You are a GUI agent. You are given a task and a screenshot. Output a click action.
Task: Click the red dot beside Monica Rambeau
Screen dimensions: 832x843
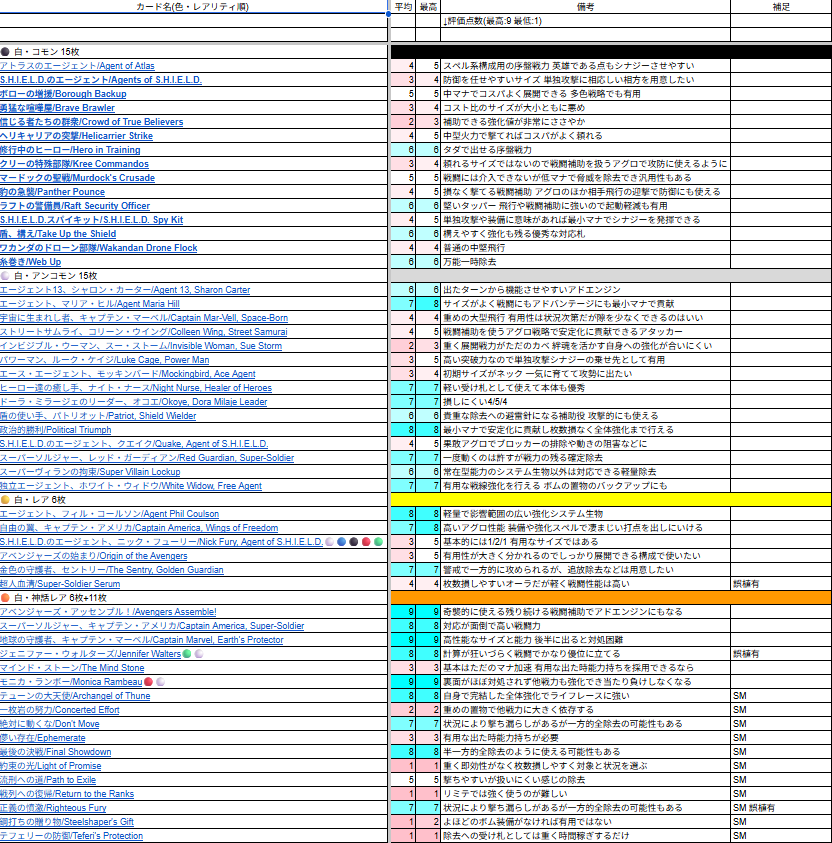tap(148, 681)
